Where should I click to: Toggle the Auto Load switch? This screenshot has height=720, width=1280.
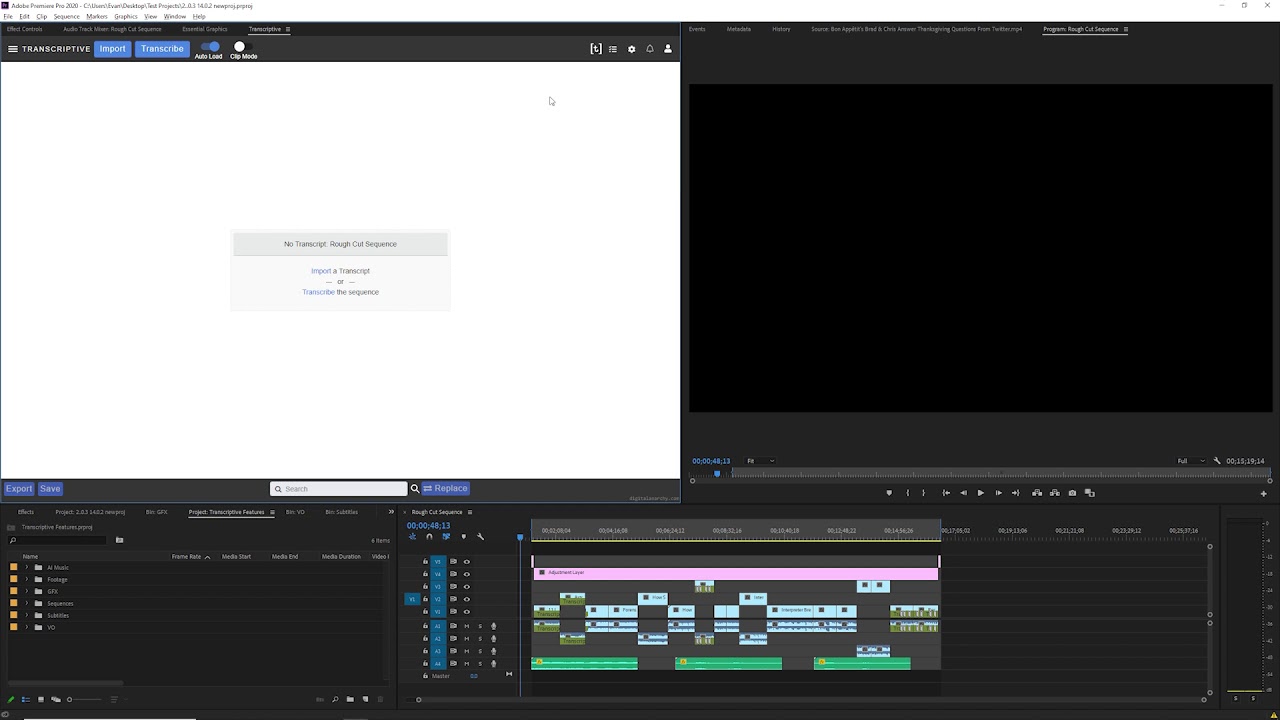[209, 46]
